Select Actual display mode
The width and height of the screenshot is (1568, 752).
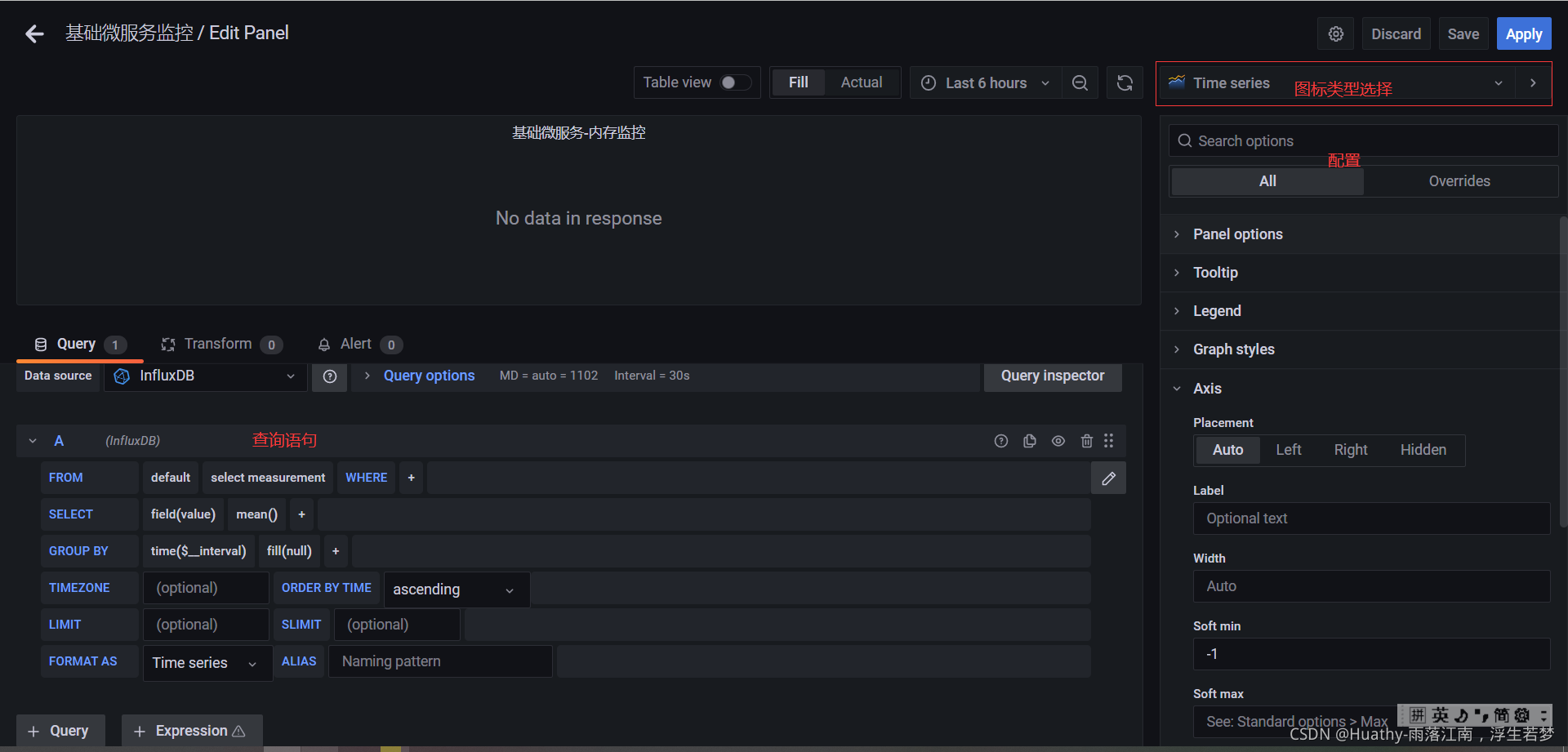pos(862,82)
